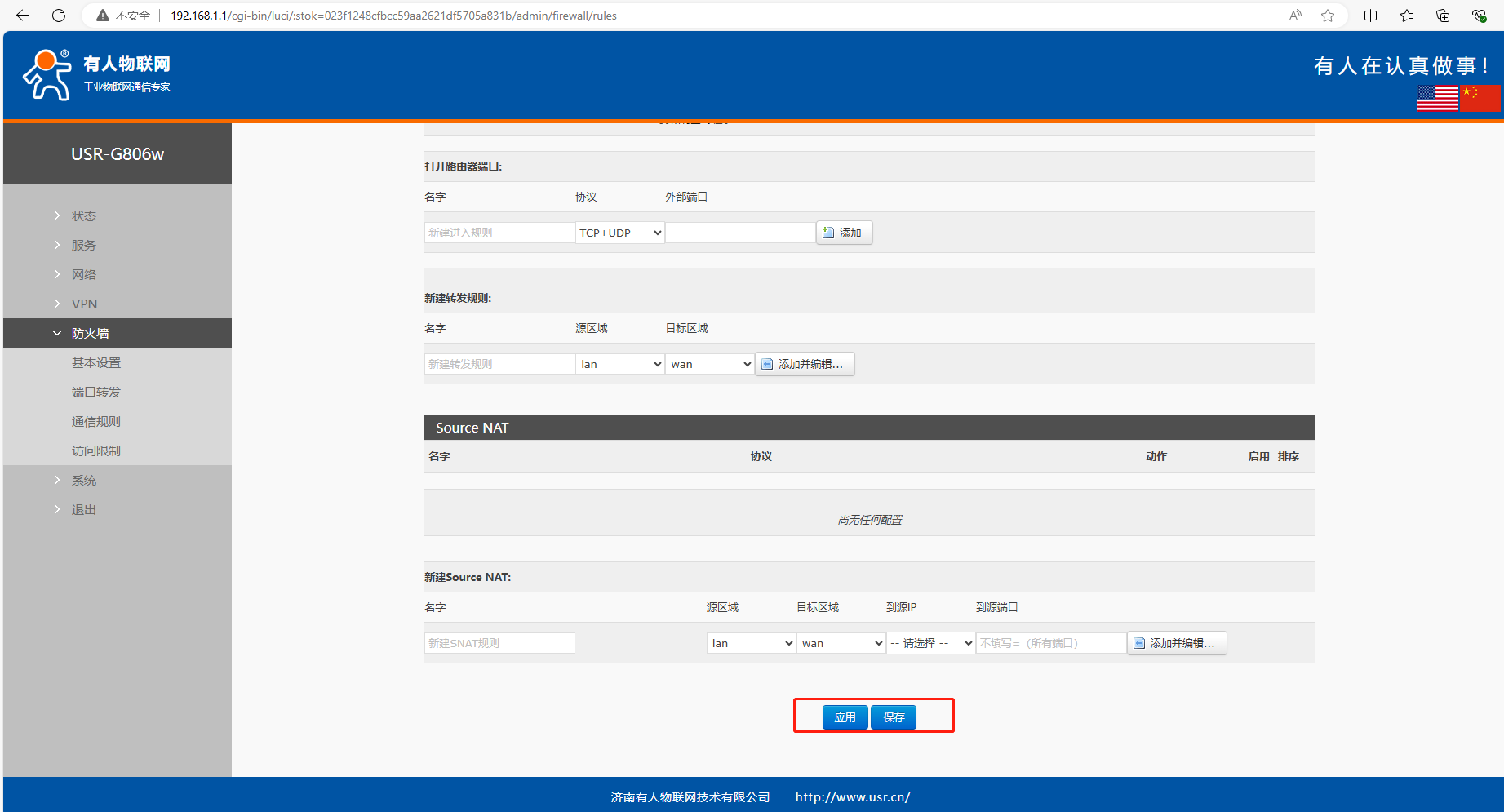Click 添加 button for router port
The width and height of the screenshot is (1504, 812).
(844, 233)
